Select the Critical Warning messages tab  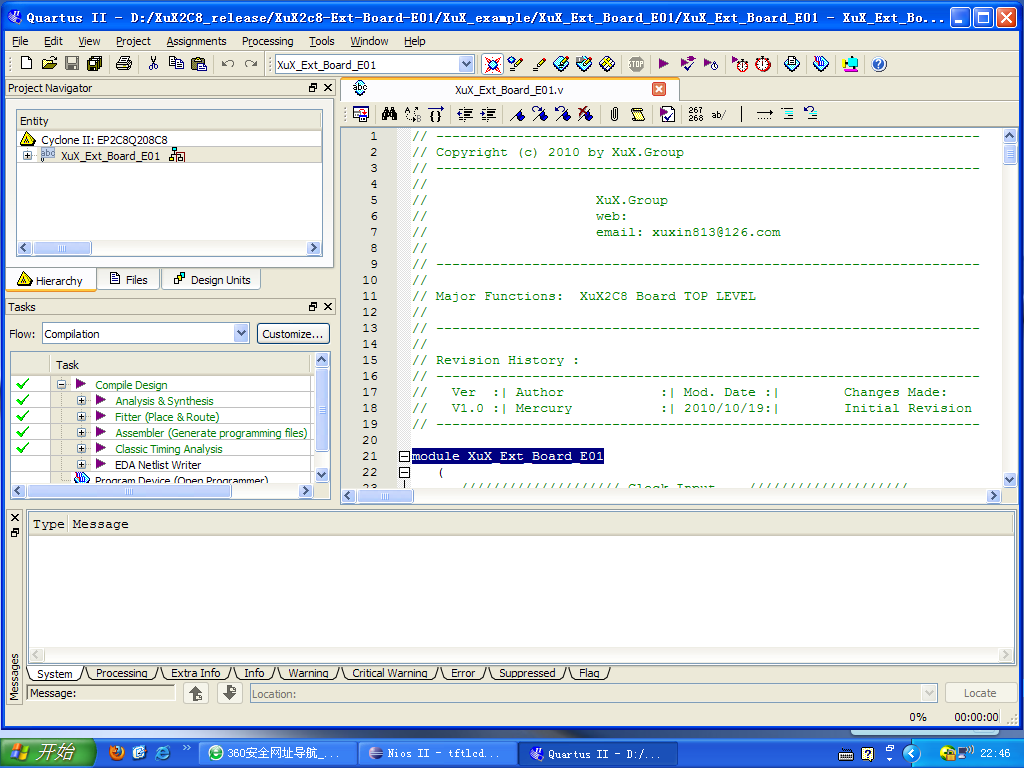tap(389, 673)
